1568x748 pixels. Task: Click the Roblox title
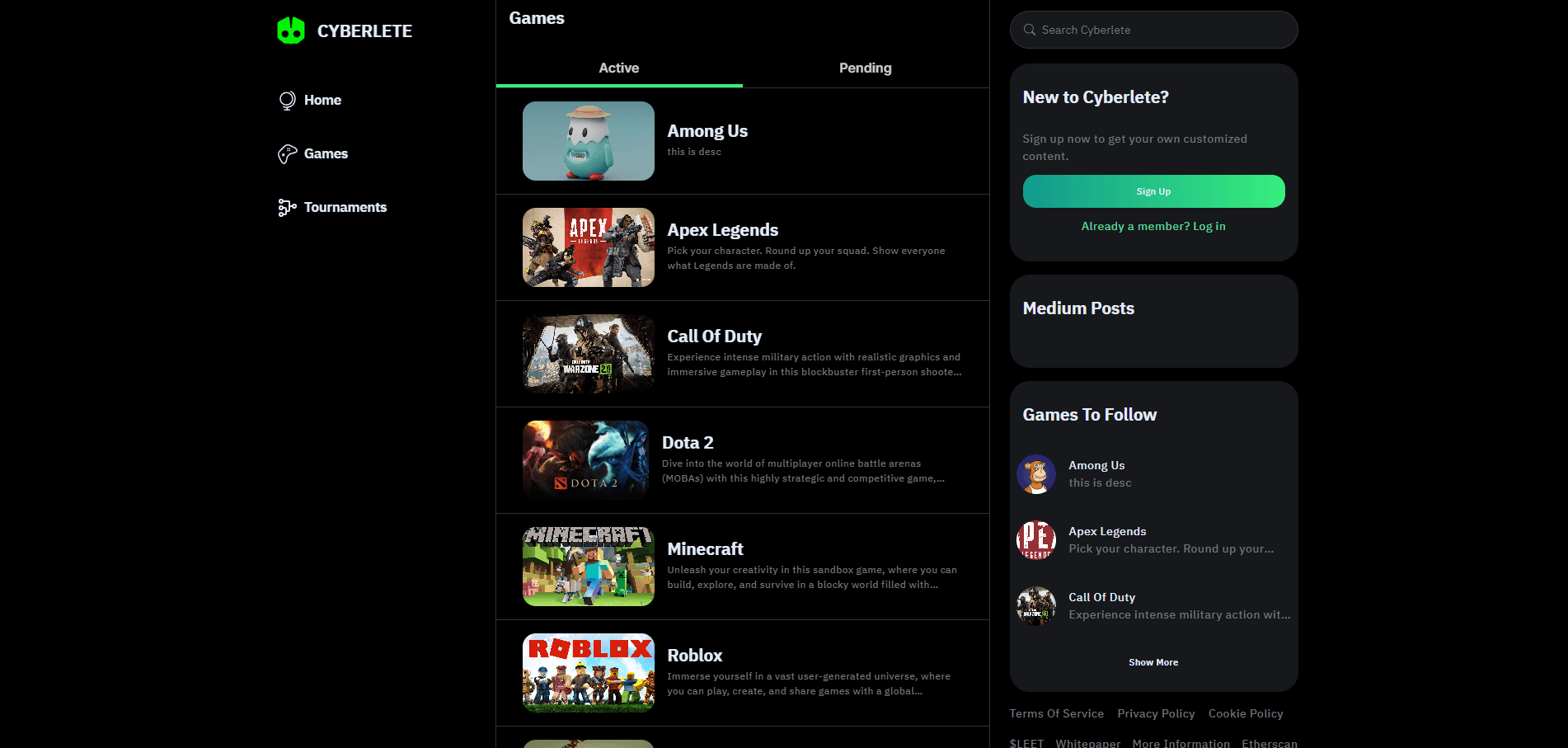click(695, 656)
